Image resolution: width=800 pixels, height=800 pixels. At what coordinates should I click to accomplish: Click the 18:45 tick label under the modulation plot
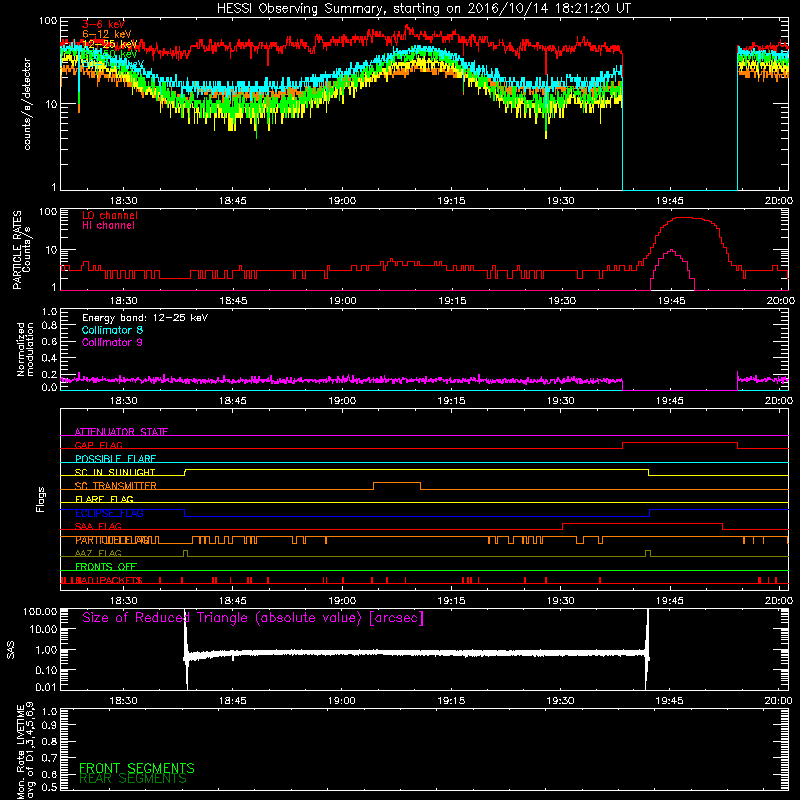pyautogui.click(x=233, y=401)
